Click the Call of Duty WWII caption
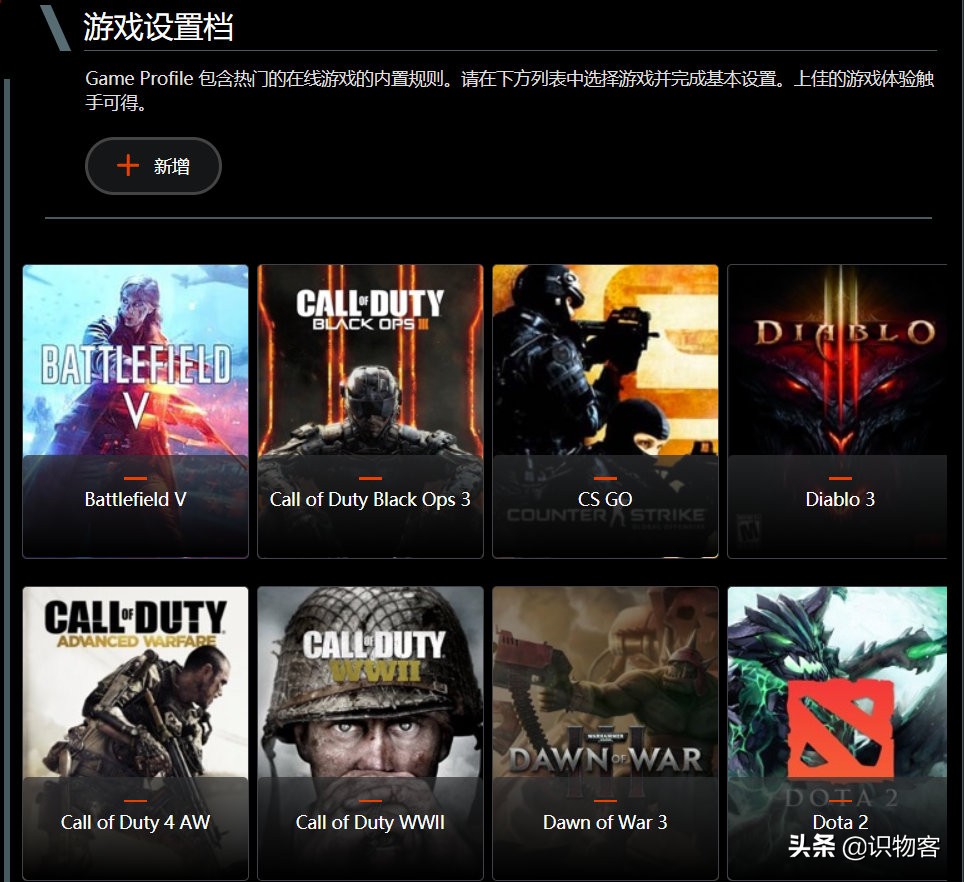The width and height of the screenshot is (964, 882). tap(370, 822)
